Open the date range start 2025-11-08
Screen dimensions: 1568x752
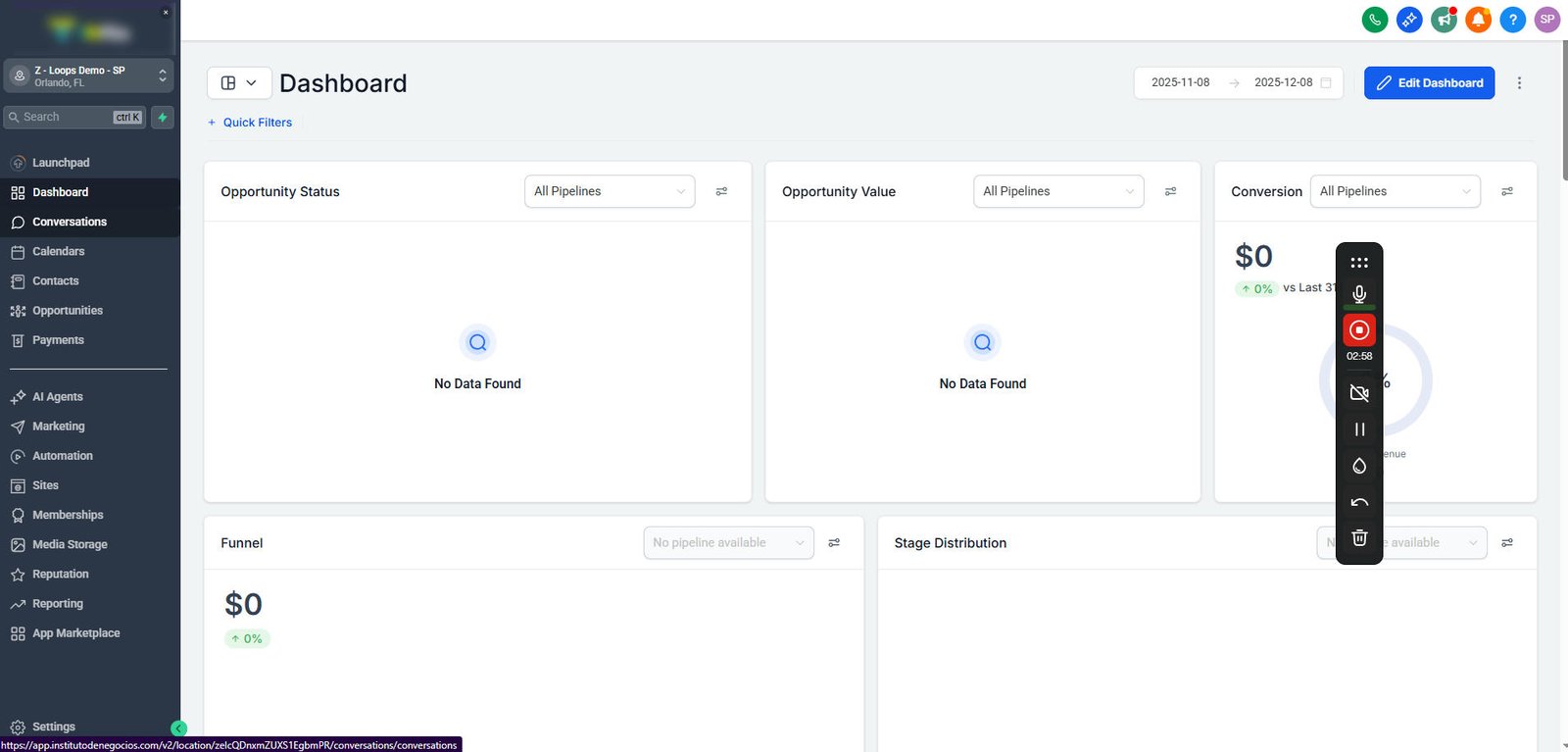[1180, 83]
